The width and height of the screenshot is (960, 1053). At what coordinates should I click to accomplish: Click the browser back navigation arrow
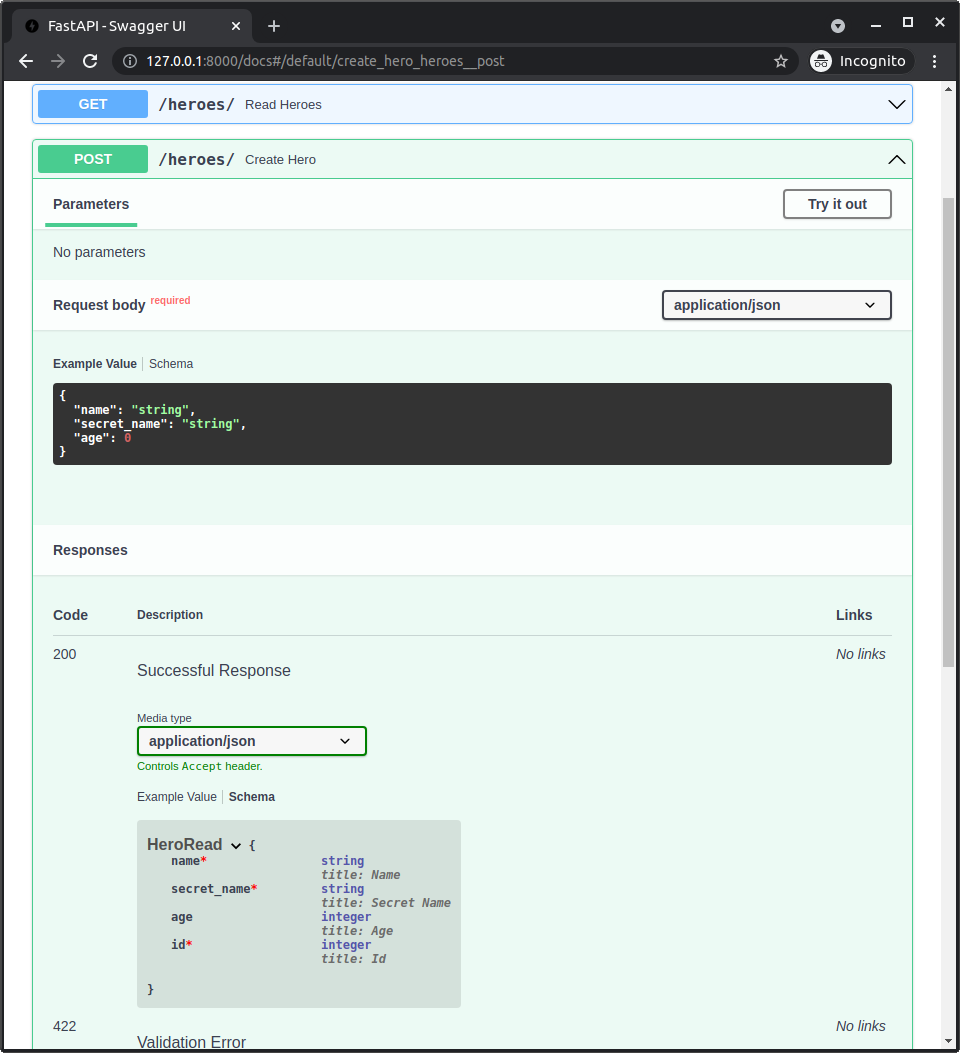[x=25, y=60]
